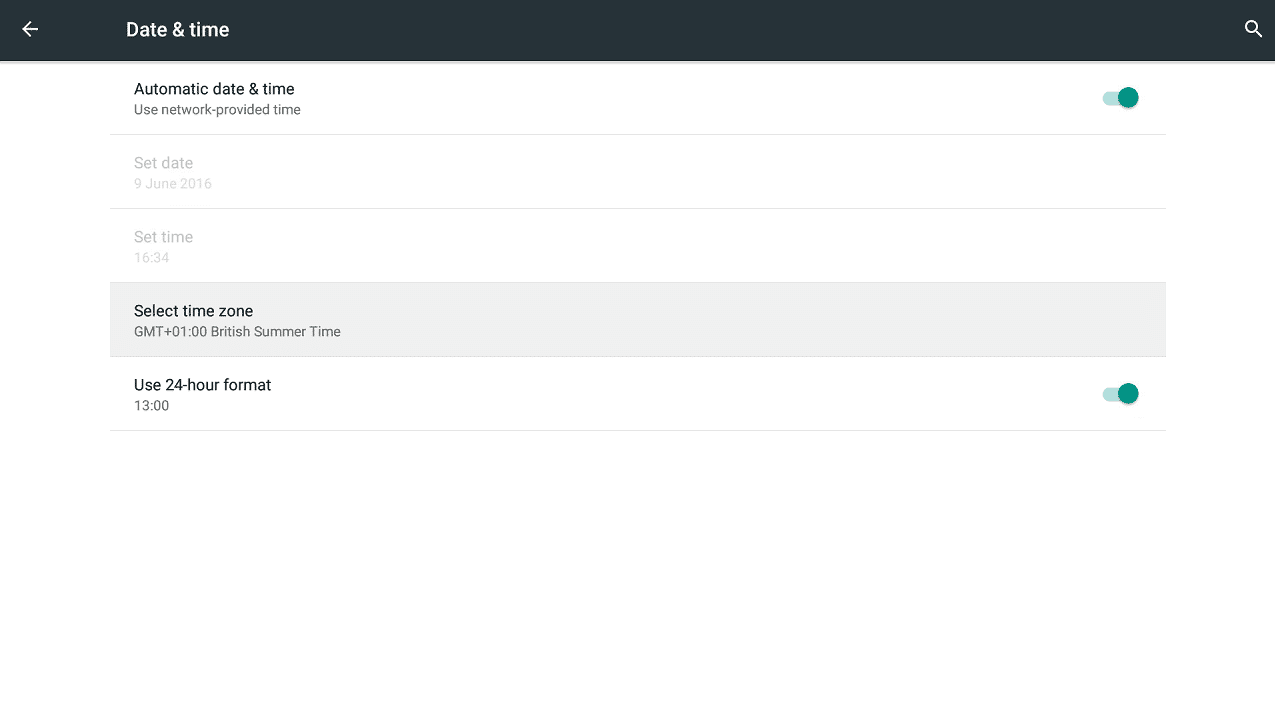Click 'GMT+01:00 British Summer Time' text
1275x711 pixels.
point(237,332)
